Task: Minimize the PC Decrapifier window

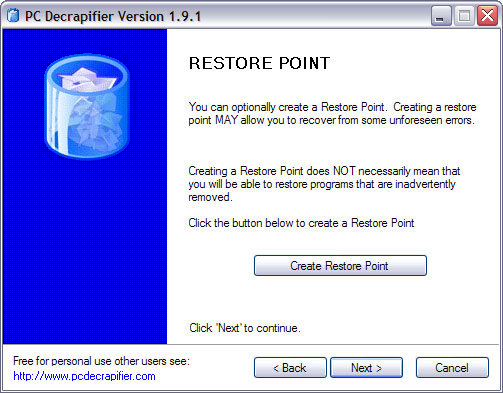Action: [441, 16]
